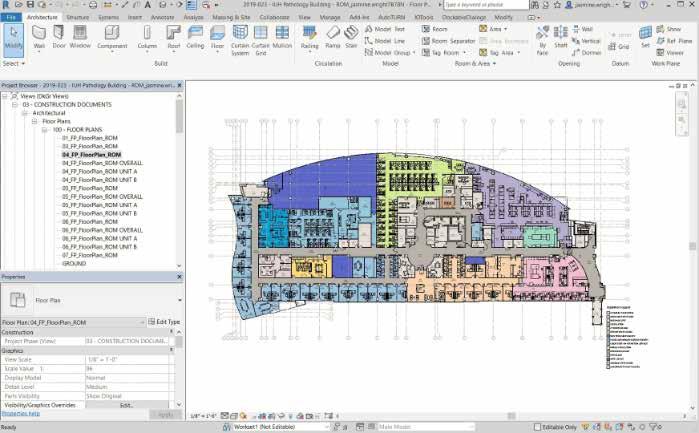The height and width of the screenshot is (433, 699).
Task: Click the Text 'A' icon in quick access toolbar
Action: (148, 5)
